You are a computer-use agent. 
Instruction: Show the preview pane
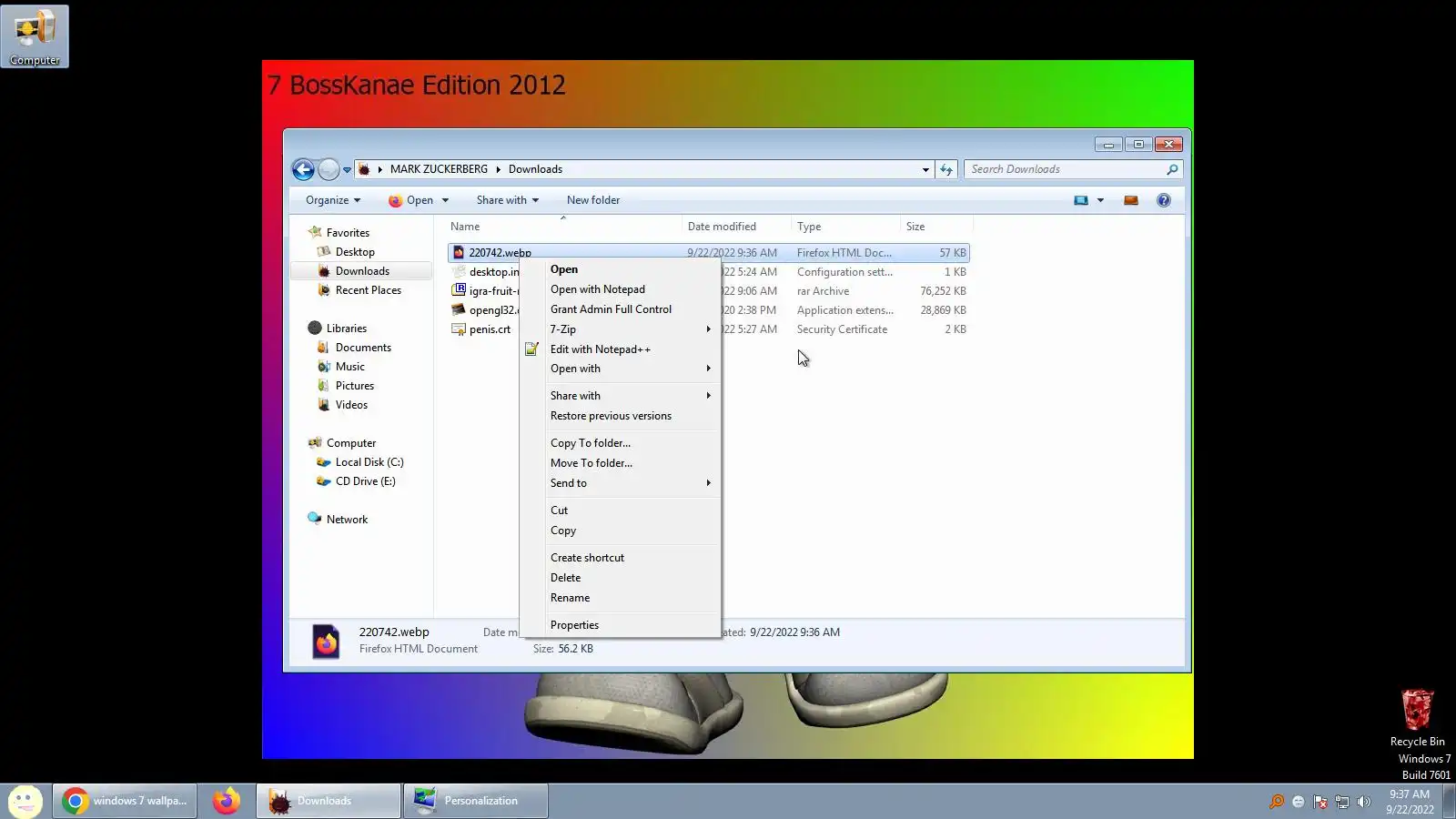[1131, 200]
